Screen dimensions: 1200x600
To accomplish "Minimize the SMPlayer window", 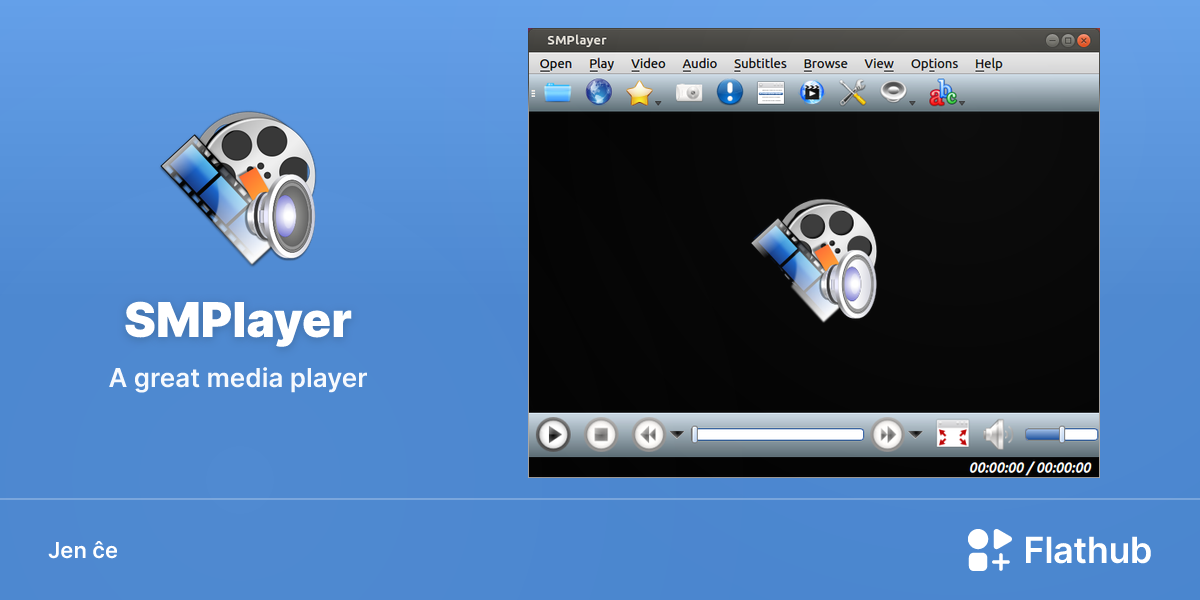I will [x=1052, y=41].
